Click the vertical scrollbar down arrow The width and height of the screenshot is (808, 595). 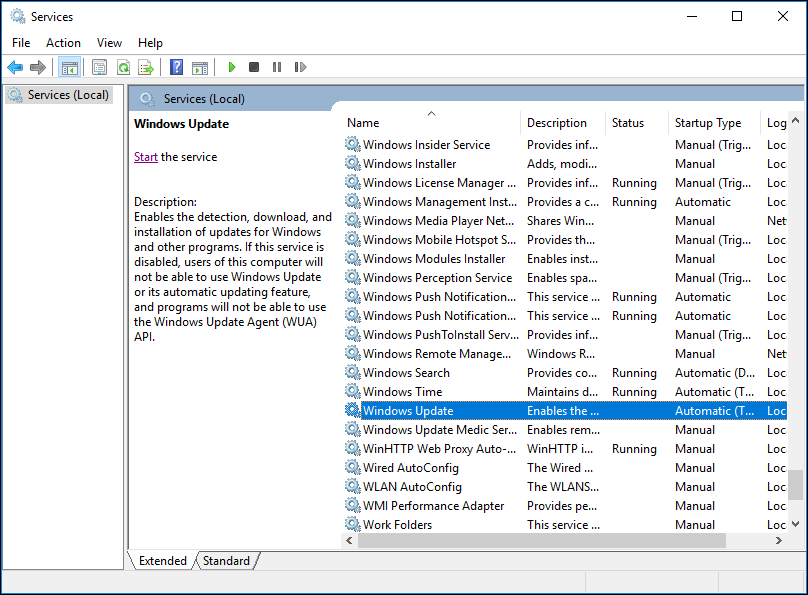(x=796, y=524)
